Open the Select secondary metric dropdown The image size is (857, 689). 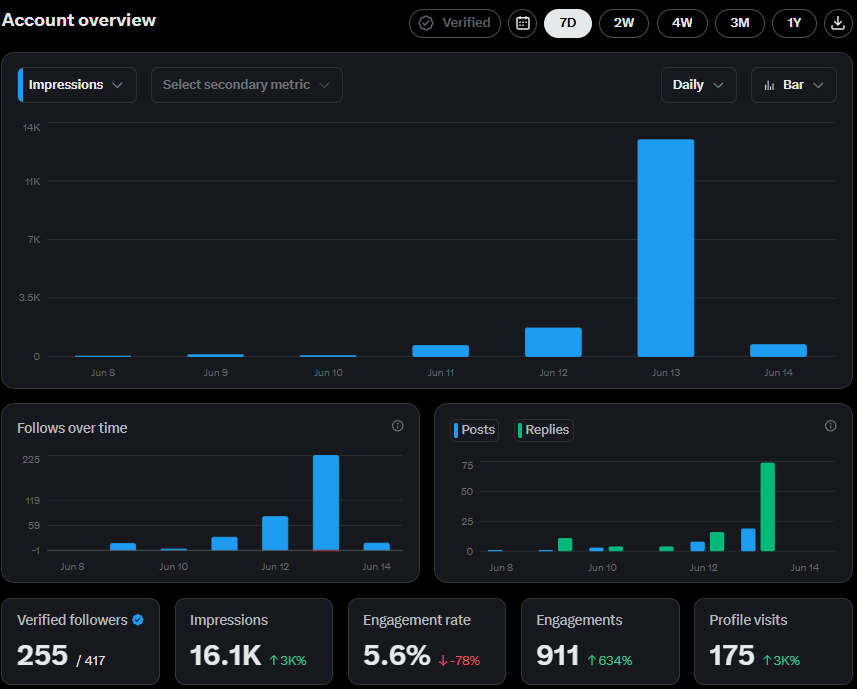(x=246, y=85)
